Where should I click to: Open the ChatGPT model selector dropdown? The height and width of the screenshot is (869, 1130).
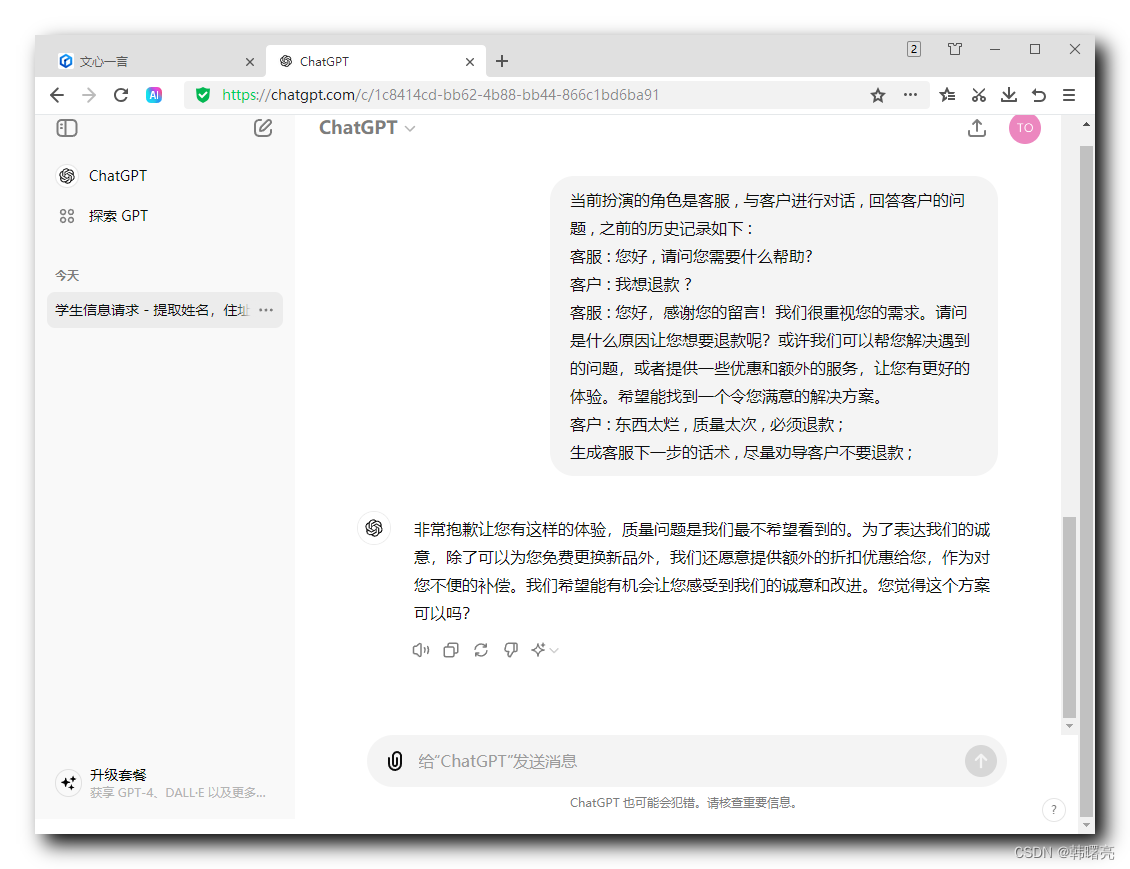366,127
